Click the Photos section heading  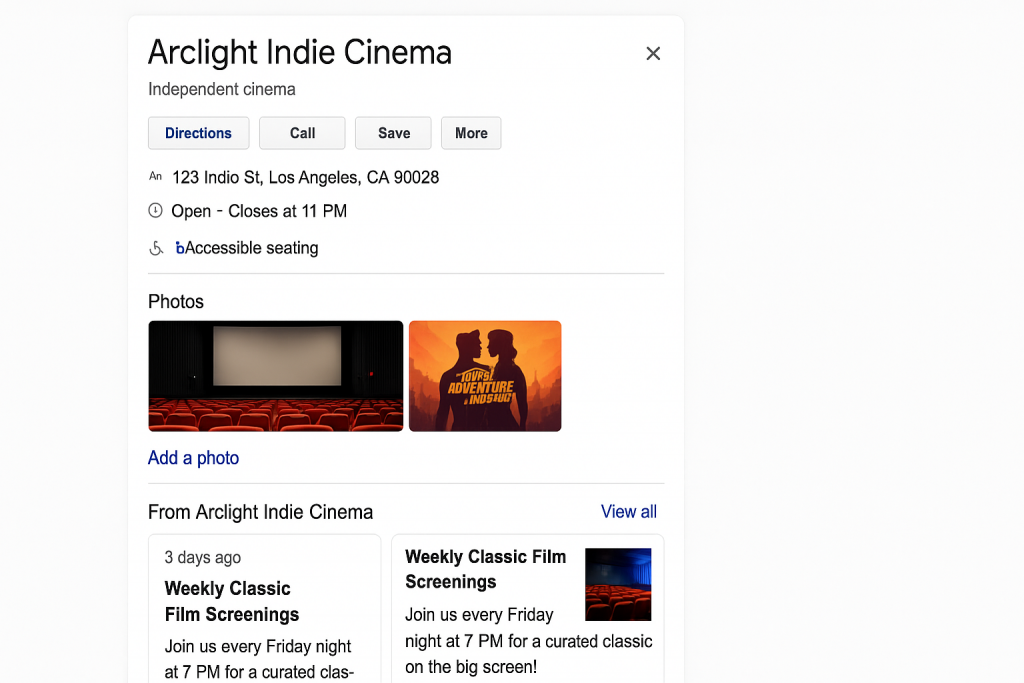176,302
